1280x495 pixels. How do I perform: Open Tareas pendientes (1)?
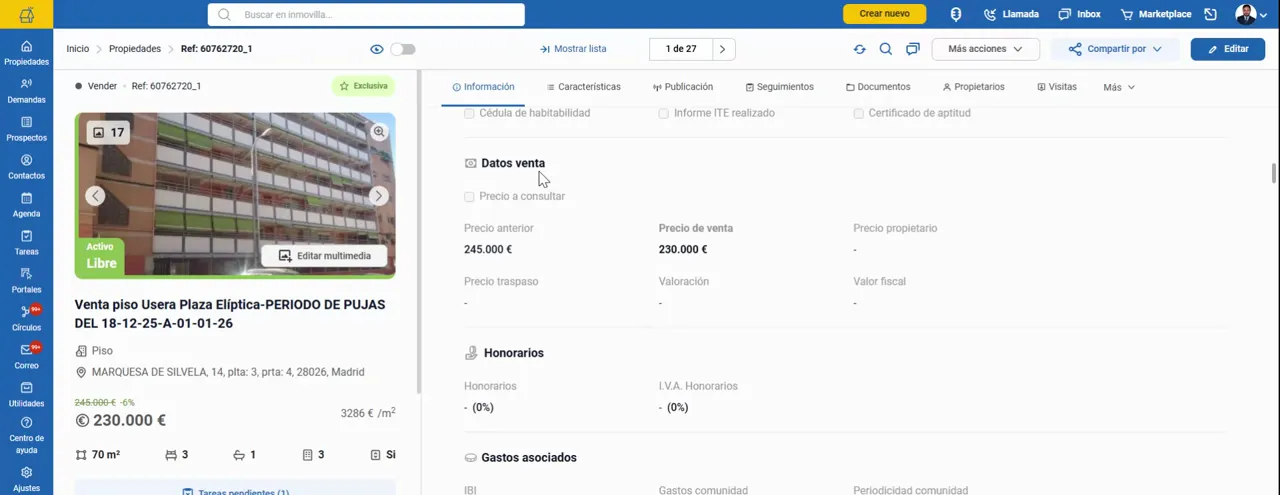pos(235,492)
